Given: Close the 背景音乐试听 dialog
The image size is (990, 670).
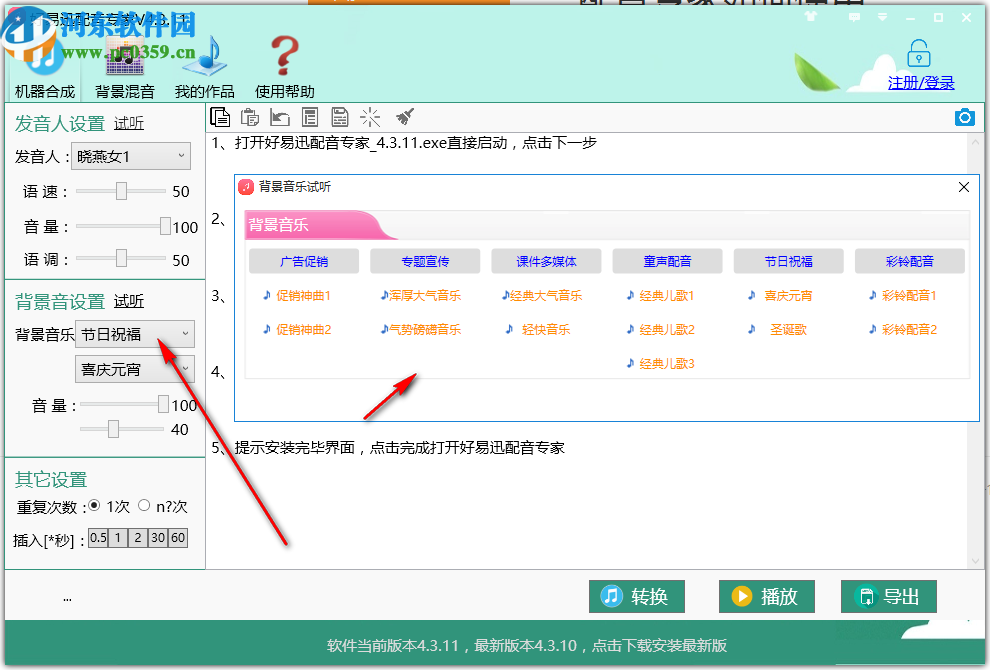Looking at the screenshot, I should pyautogui.click(x=963, y=187).
